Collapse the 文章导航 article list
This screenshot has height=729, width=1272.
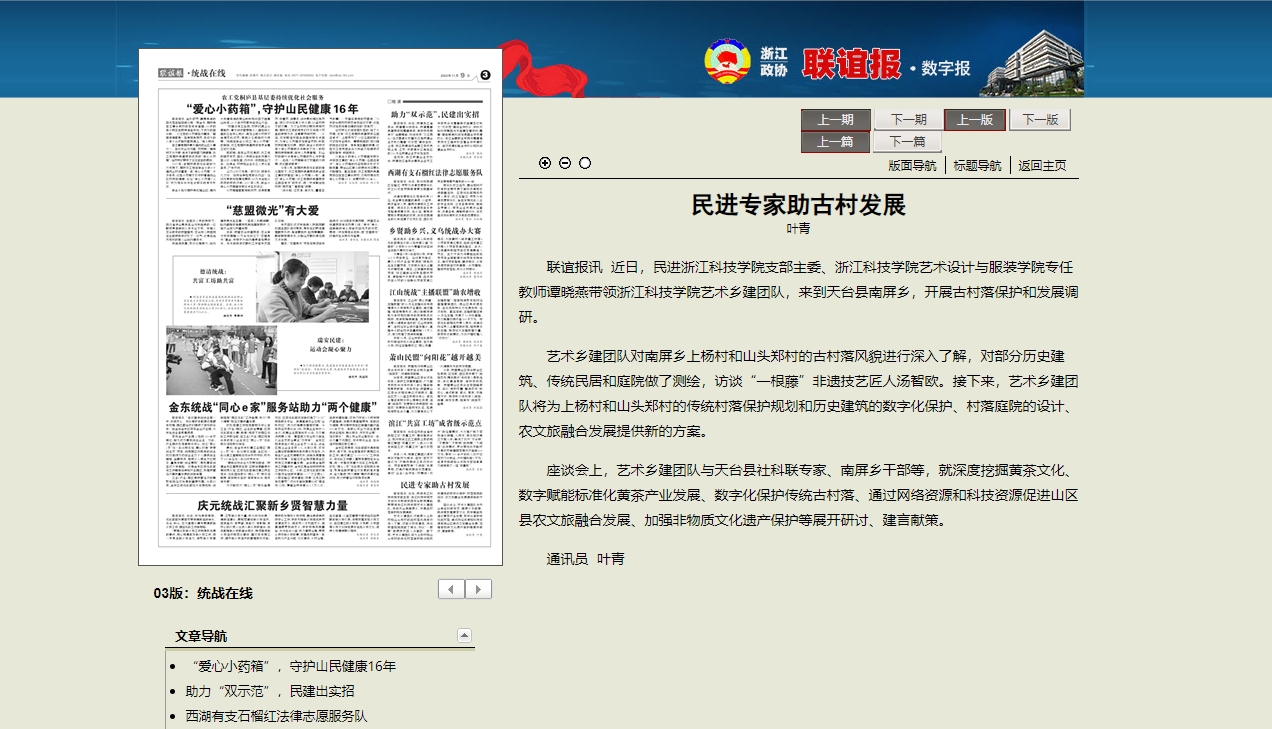464,635
